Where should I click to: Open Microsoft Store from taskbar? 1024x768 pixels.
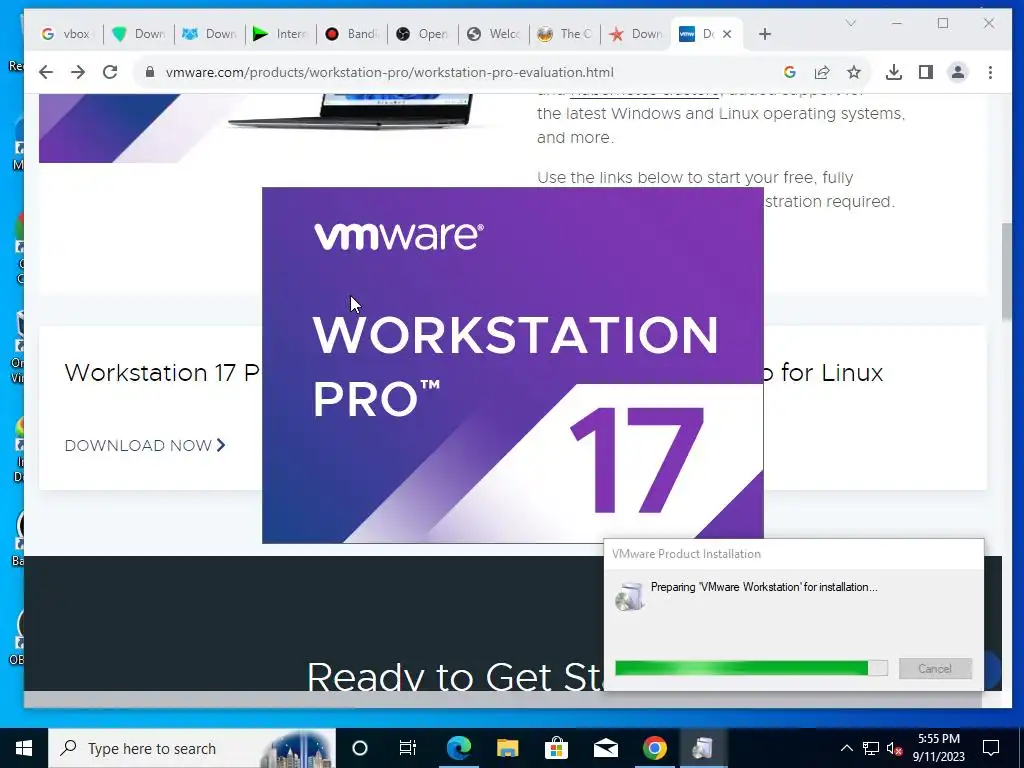[x=556, y=748]
